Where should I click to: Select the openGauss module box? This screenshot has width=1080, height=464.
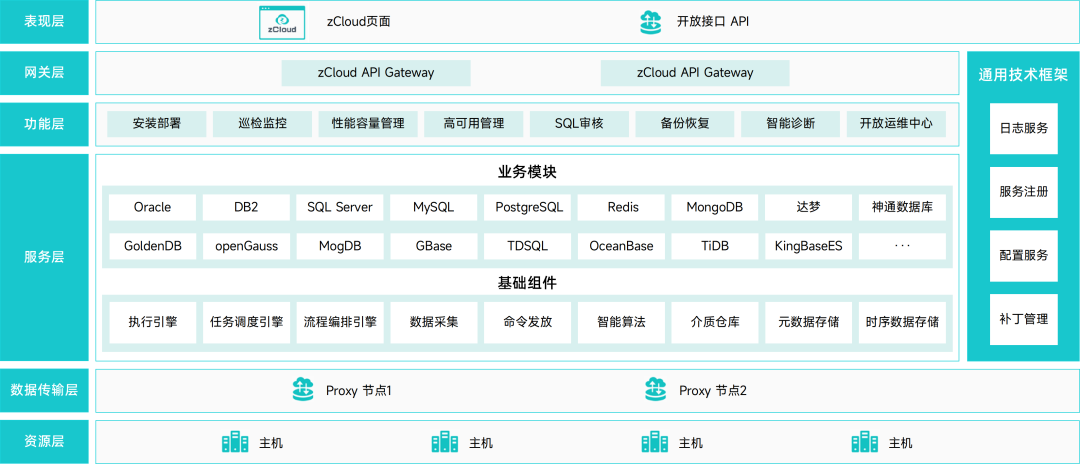point(247,246)
